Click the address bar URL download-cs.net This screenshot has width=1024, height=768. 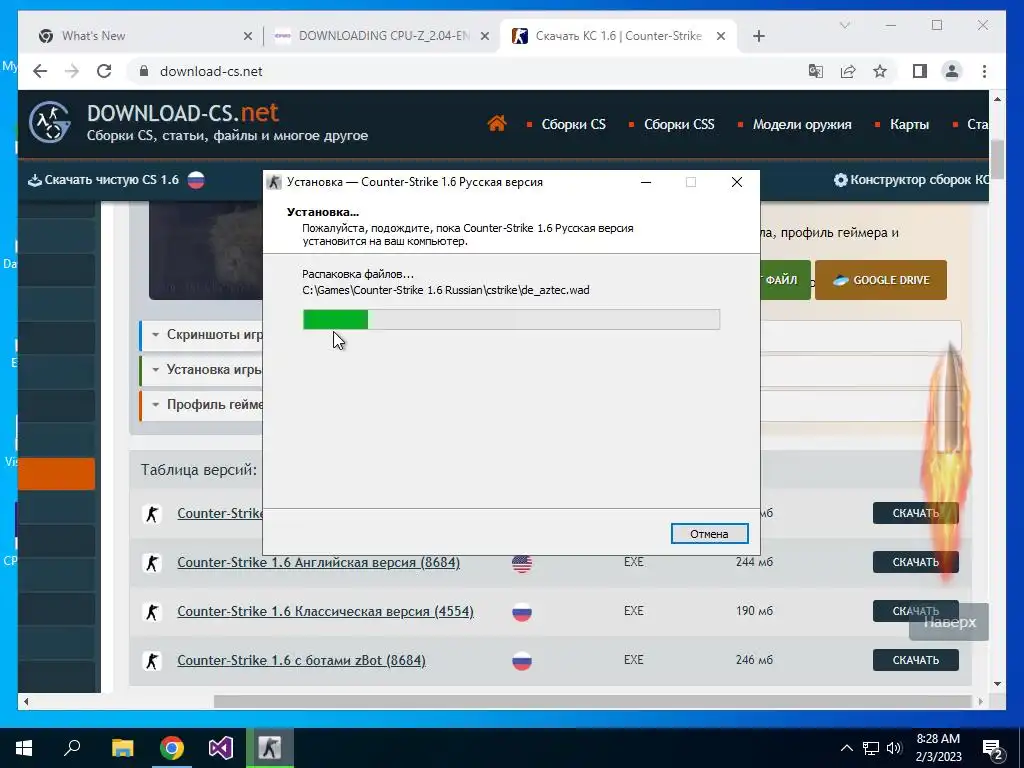[x=211, y=71]
